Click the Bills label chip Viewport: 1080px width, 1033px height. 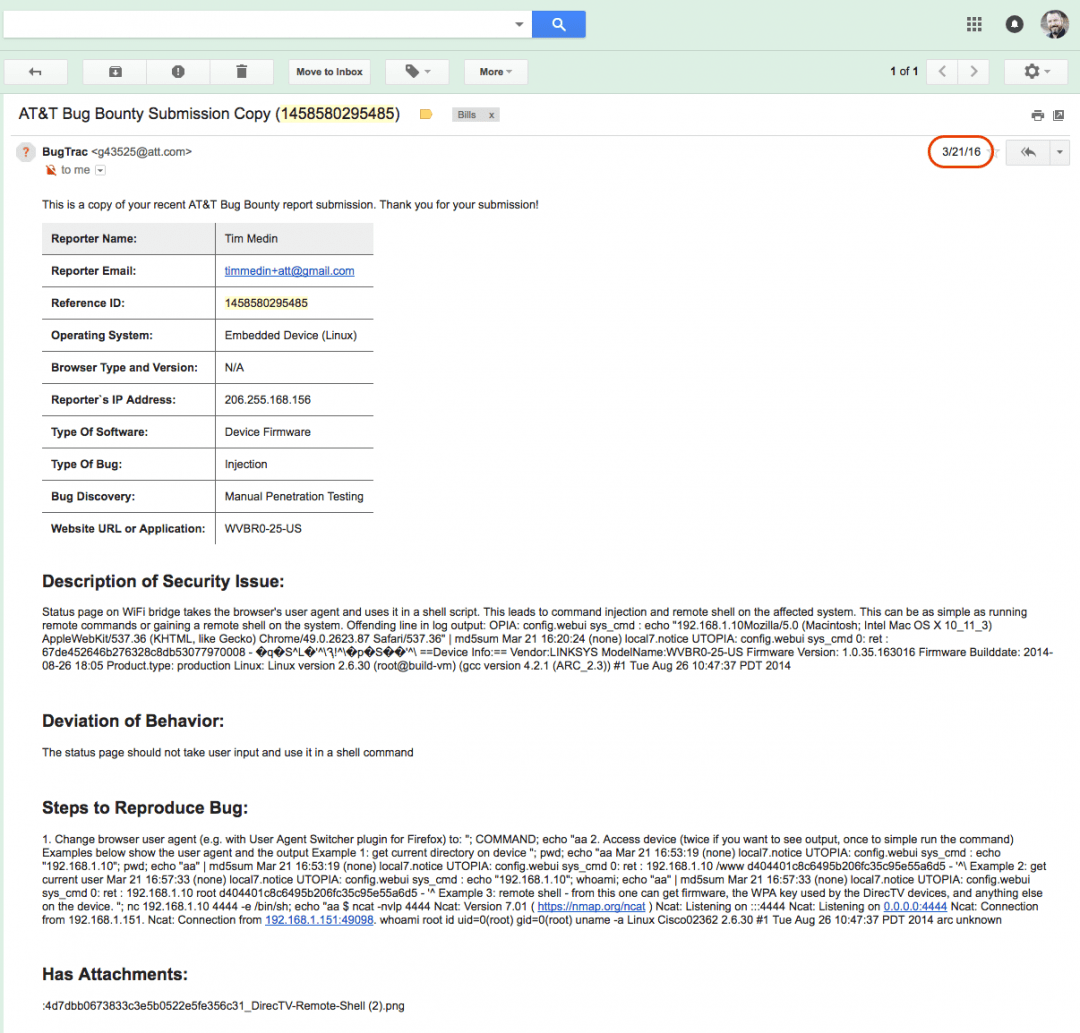467,115
